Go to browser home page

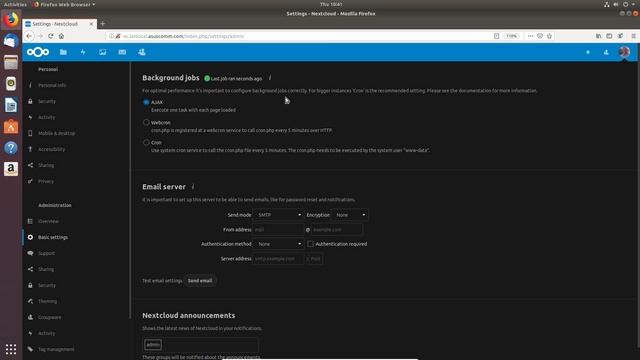pos(61,36)
